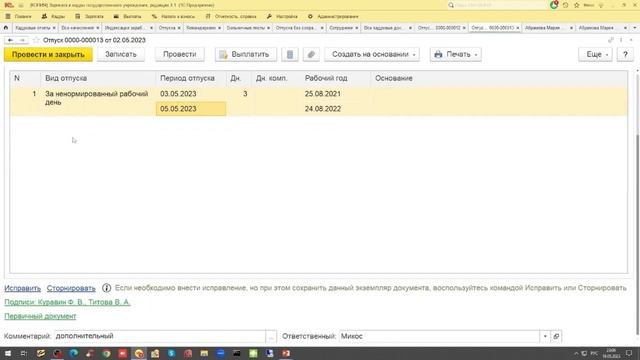Click the Исправить link
Screen dimensions: 640x360
click(x=22, y=288)
